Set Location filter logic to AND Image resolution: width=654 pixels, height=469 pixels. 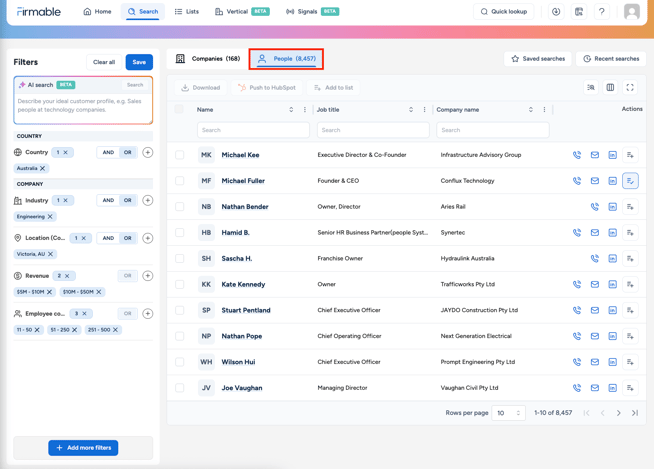[x=108, y=238]
